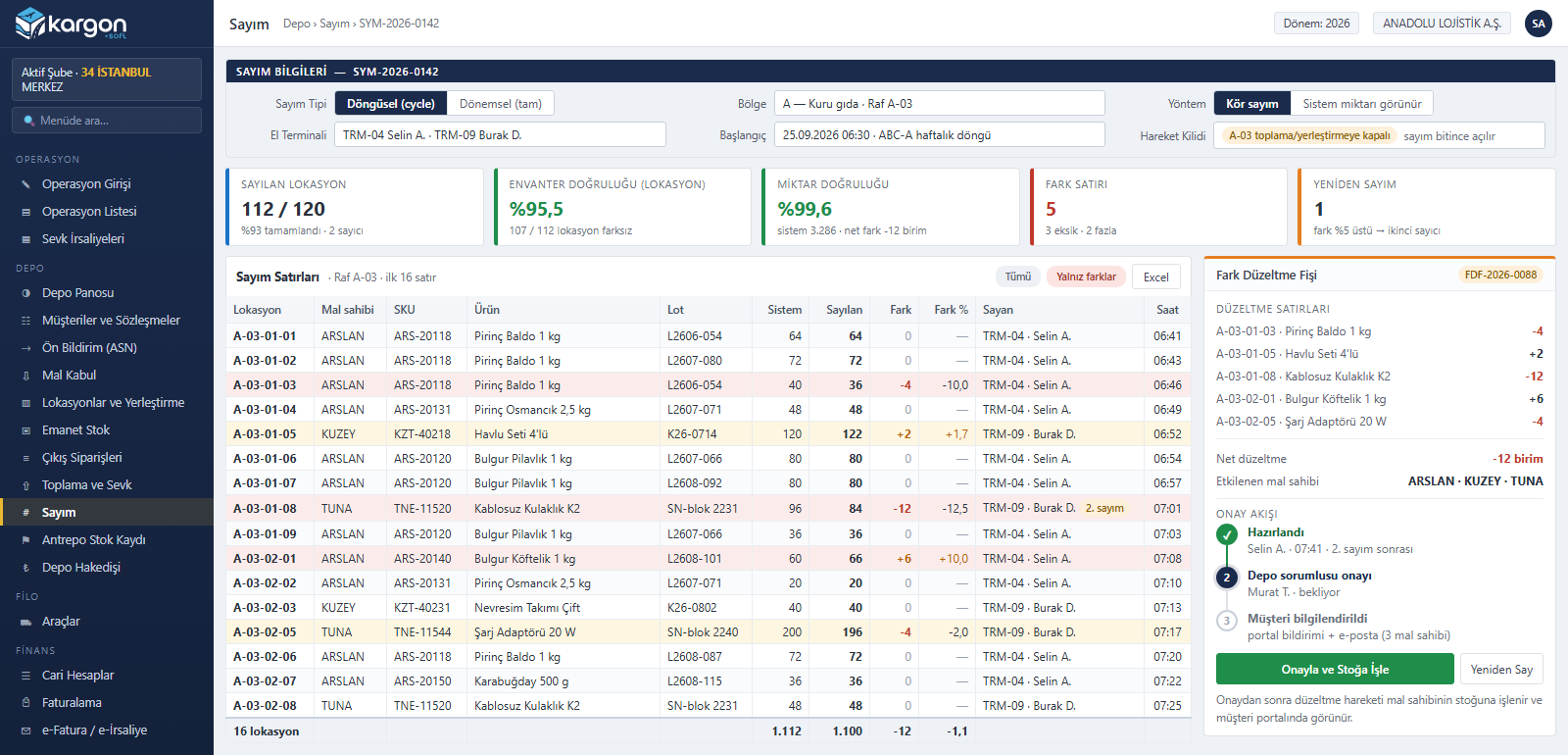Open the Sayım menu item
The width and height of the screenshot is (1568, 755).
click(107, 513)
